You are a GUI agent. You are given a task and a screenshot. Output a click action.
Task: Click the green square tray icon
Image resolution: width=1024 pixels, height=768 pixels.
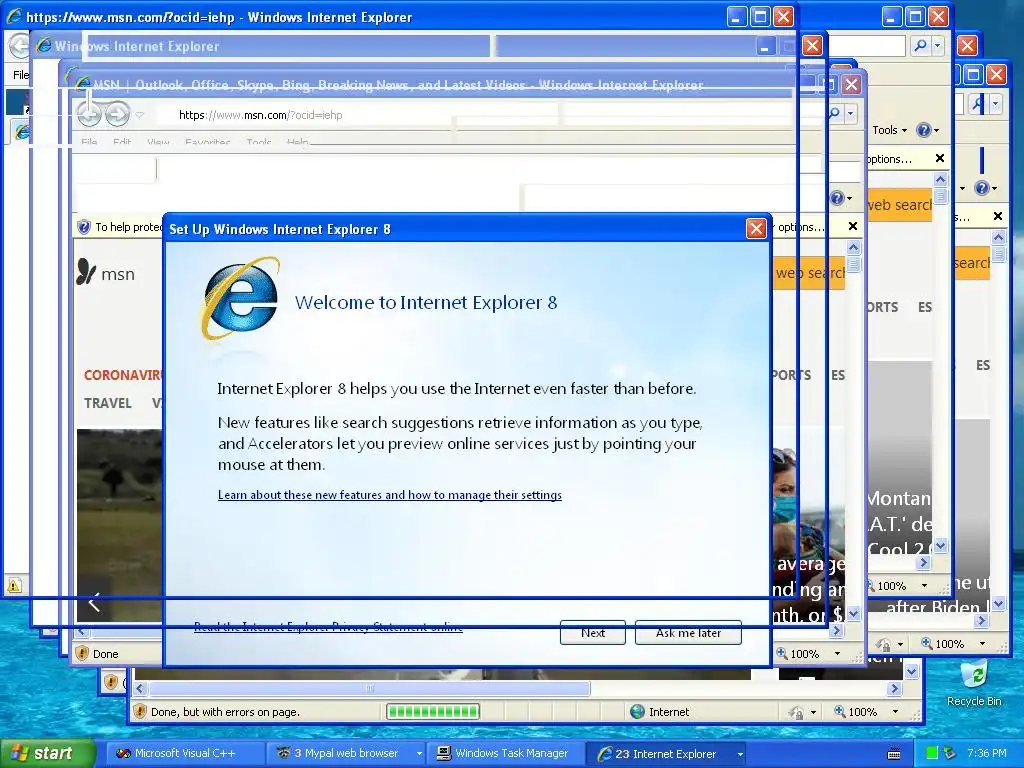click(932, 754)
